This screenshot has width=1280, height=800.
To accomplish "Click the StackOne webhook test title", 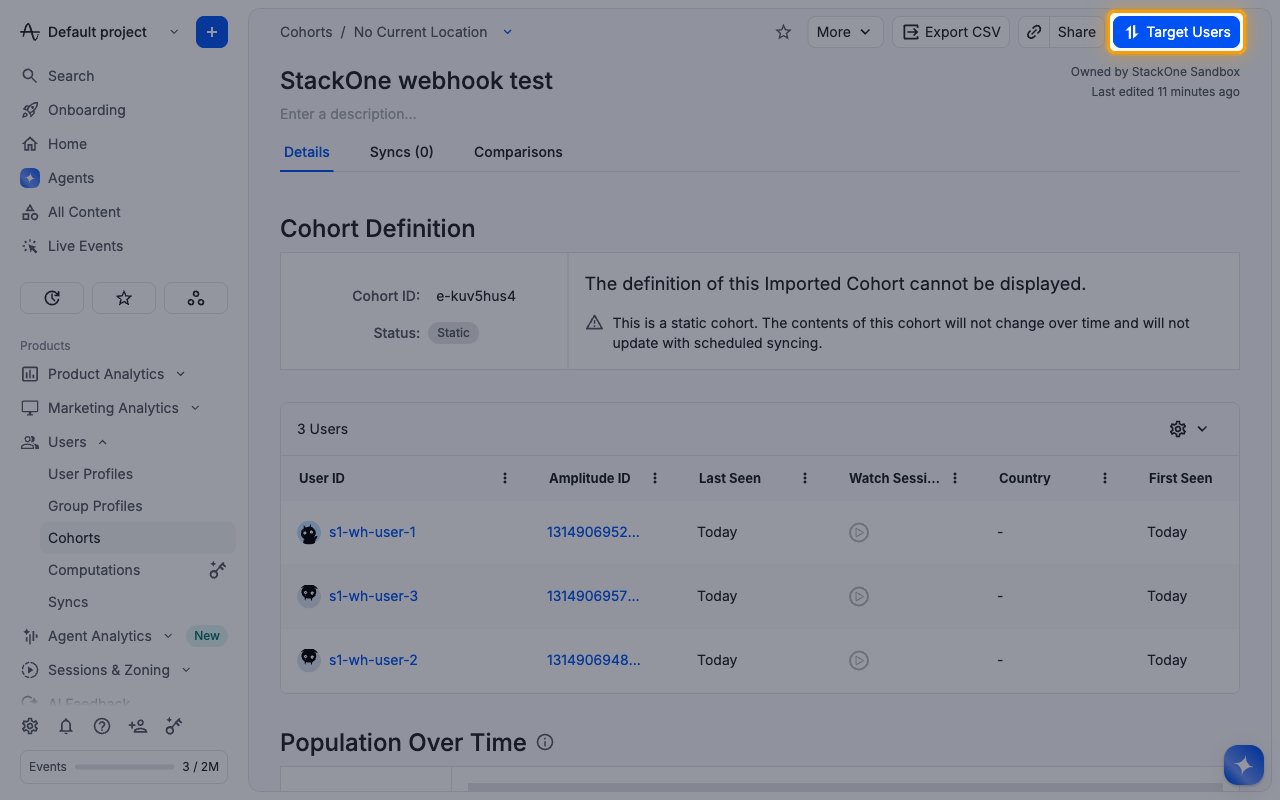I will [x=416, y=80].
